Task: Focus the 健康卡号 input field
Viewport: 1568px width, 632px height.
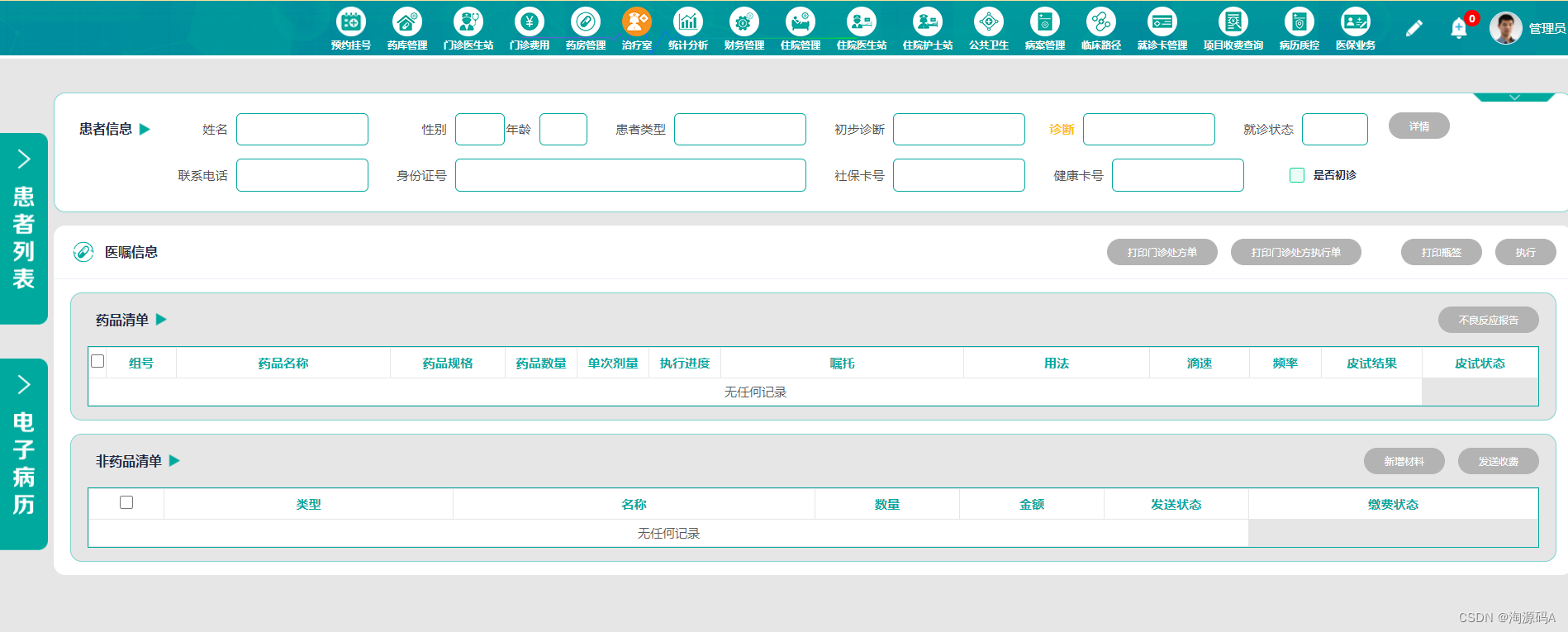Action: tap(1178, 175)
